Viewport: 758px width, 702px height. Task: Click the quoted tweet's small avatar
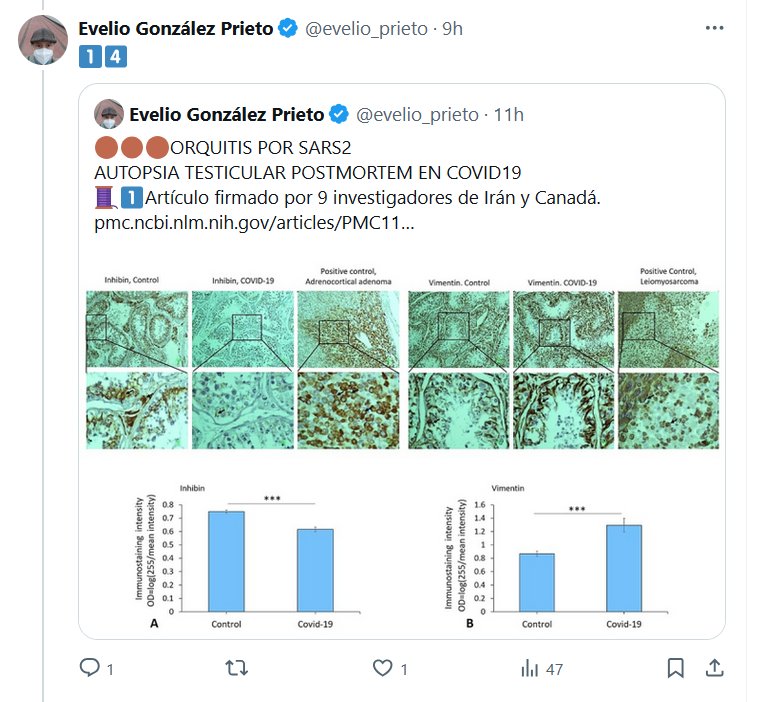109,114
